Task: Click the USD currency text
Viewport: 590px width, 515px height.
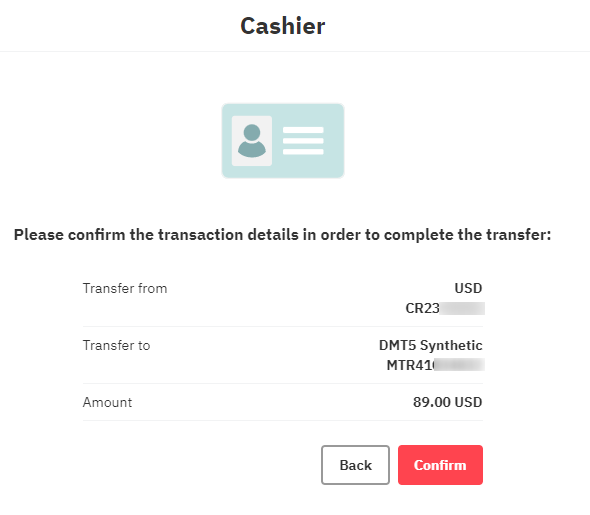Action: click(x=468, y=288)
